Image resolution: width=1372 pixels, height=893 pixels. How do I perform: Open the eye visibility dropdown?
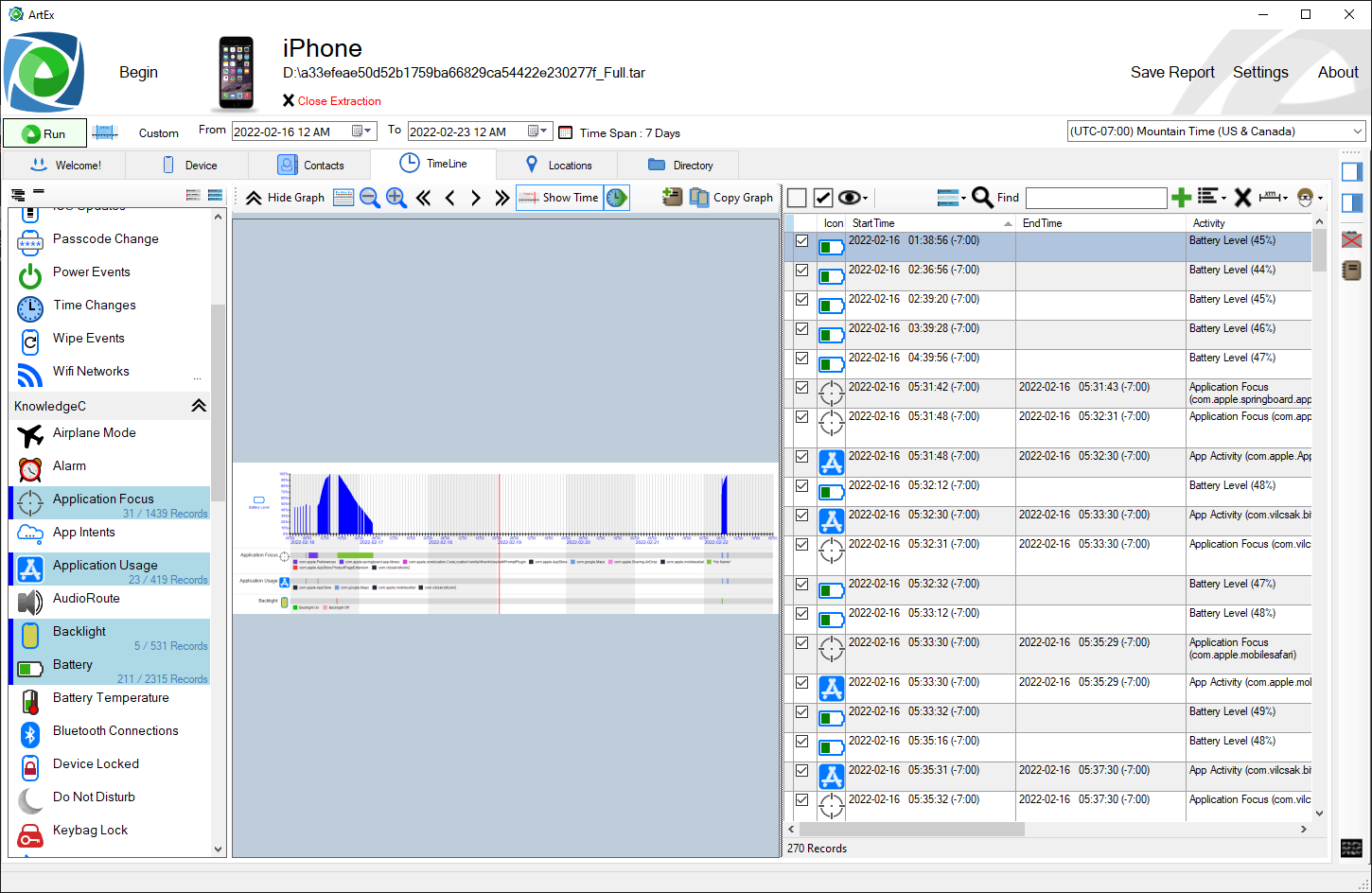(853, 197)
